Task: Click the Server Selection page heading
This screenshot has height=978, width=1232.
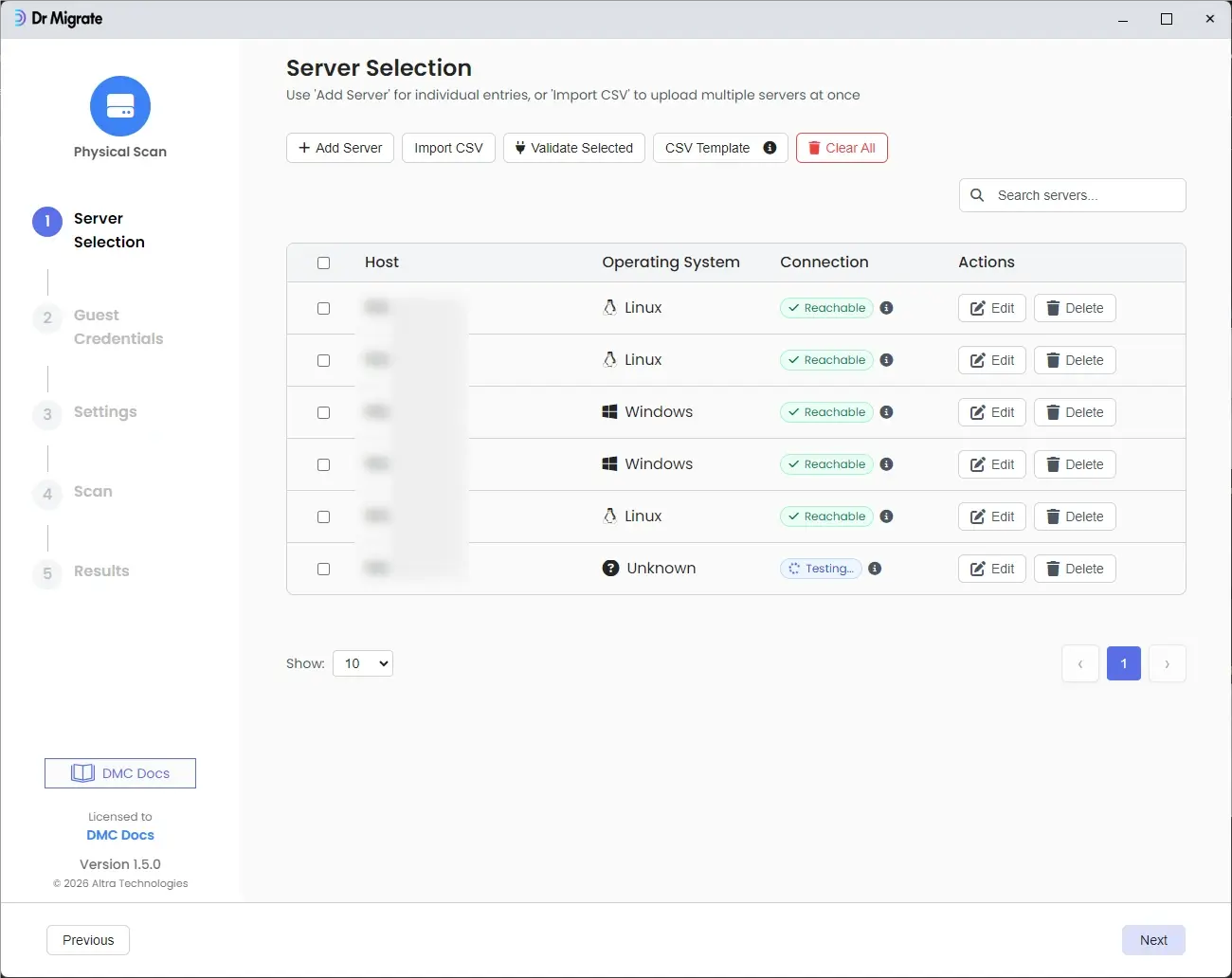Action: click(379, 68)
